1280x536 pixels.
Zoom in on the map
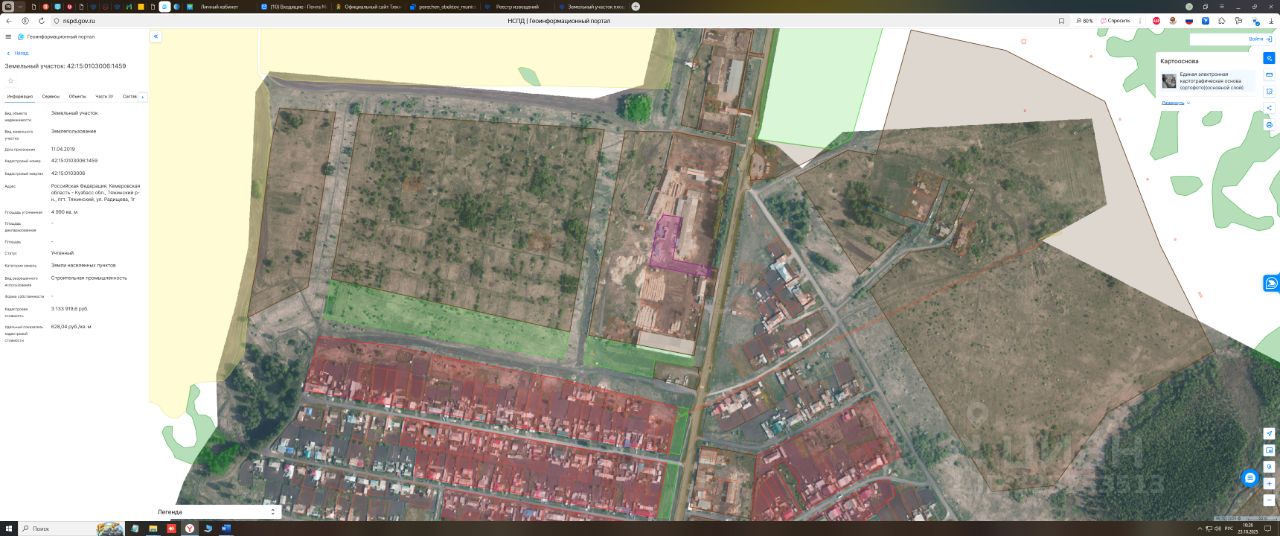tap(1269, 483)
